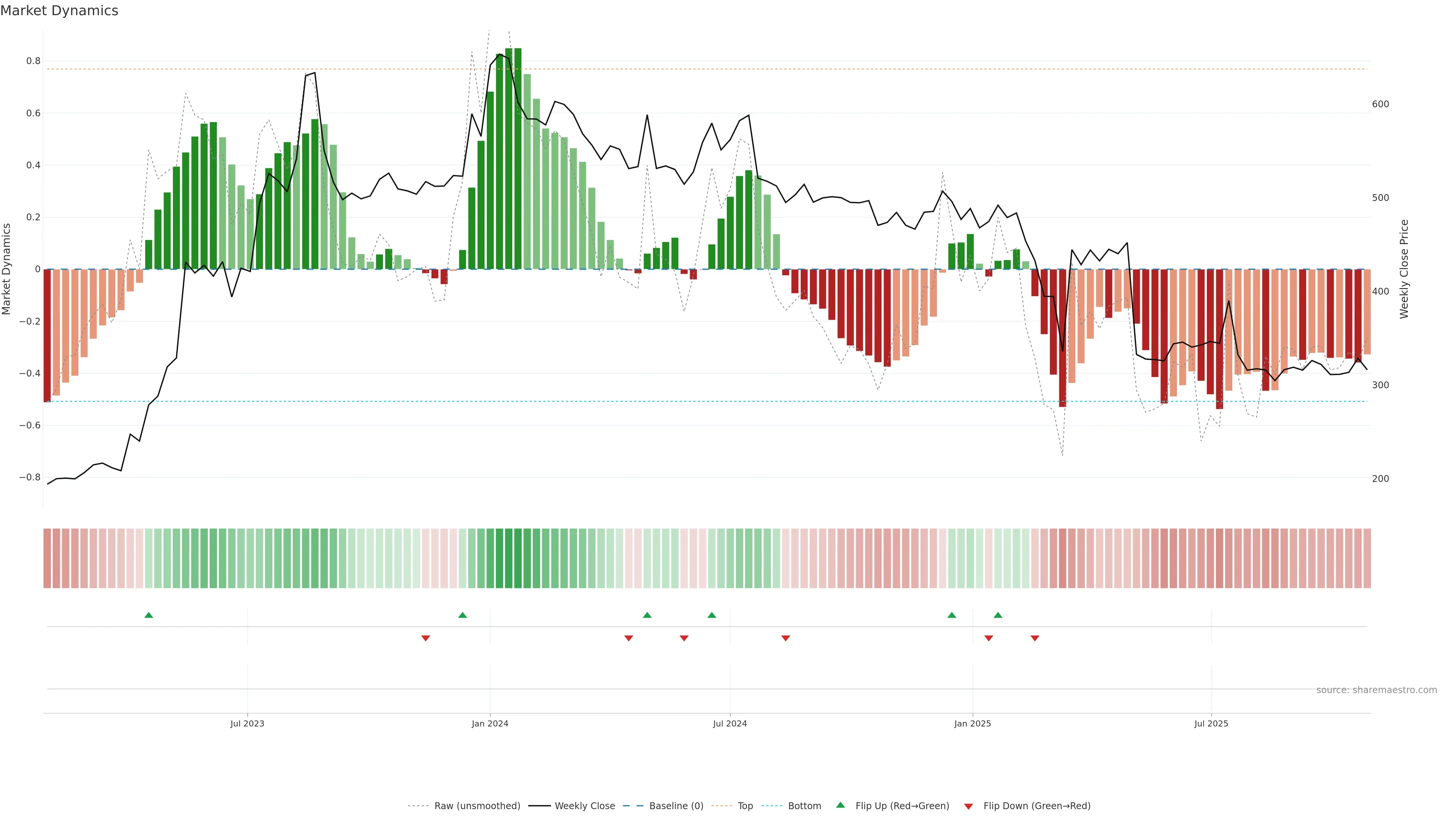This screenshot has height=819, width=1456.
Task: Click the Flip Down red triangle legend icon
Action: pyautogui.click(x=968, y=806)
